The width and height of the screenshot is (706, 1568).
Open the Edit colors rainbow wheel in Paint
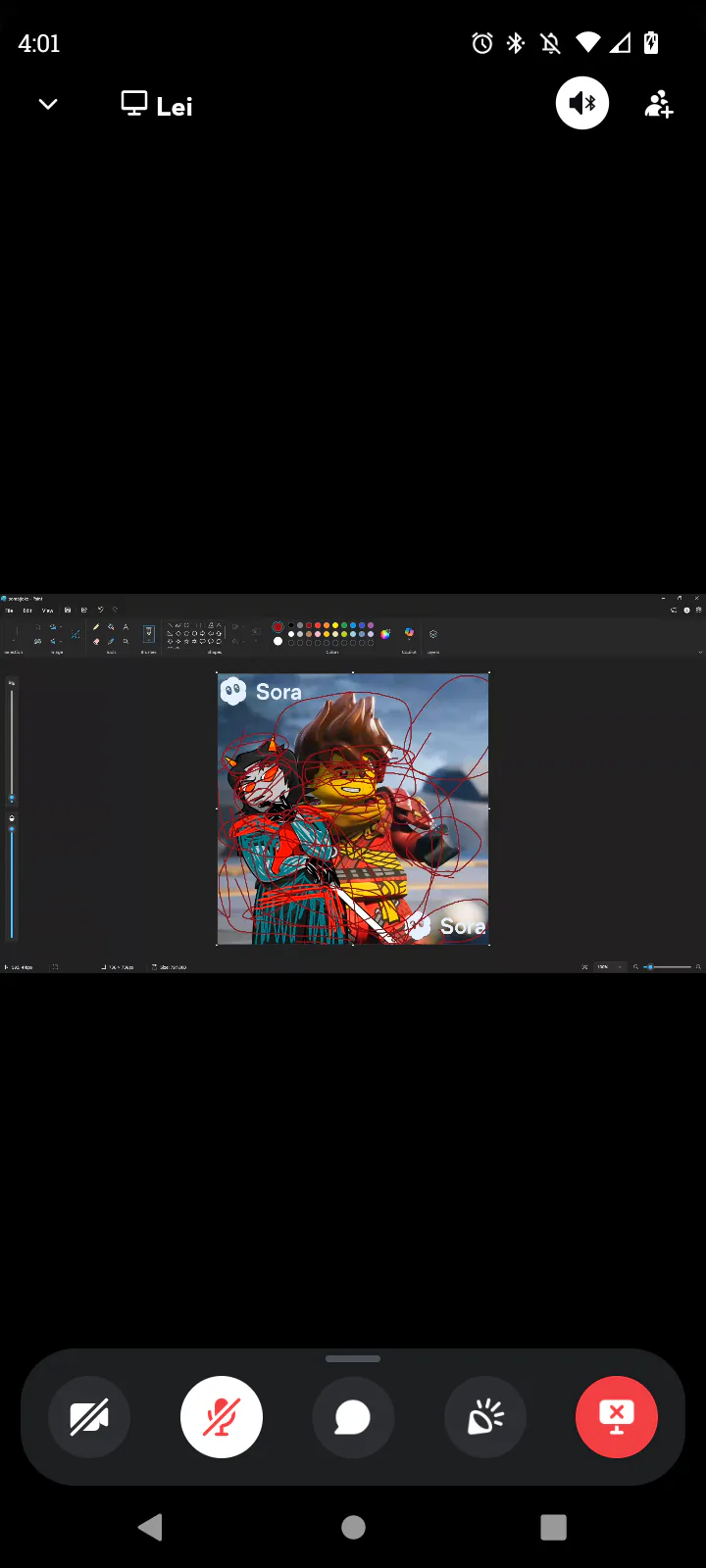pos(385,634)
